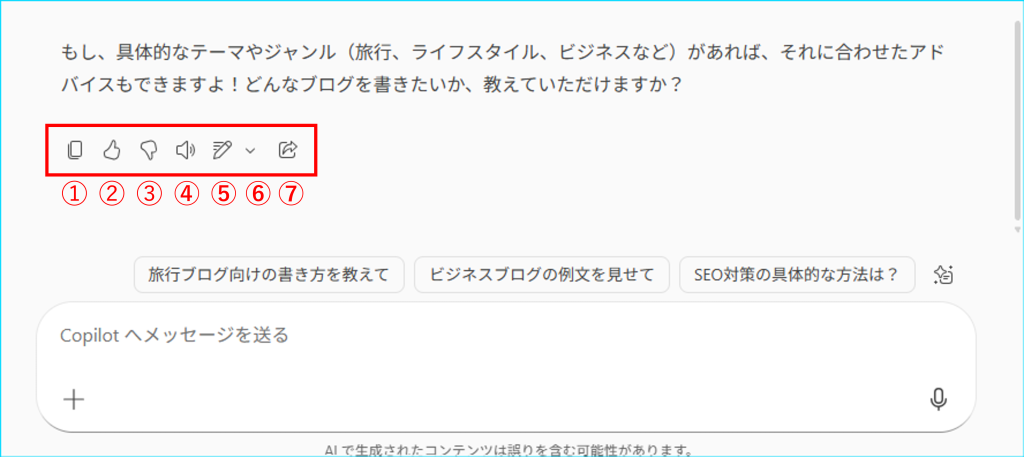Click the vertical scrollbar track
Screen dimensions: 1024x457
(1017, 118)
